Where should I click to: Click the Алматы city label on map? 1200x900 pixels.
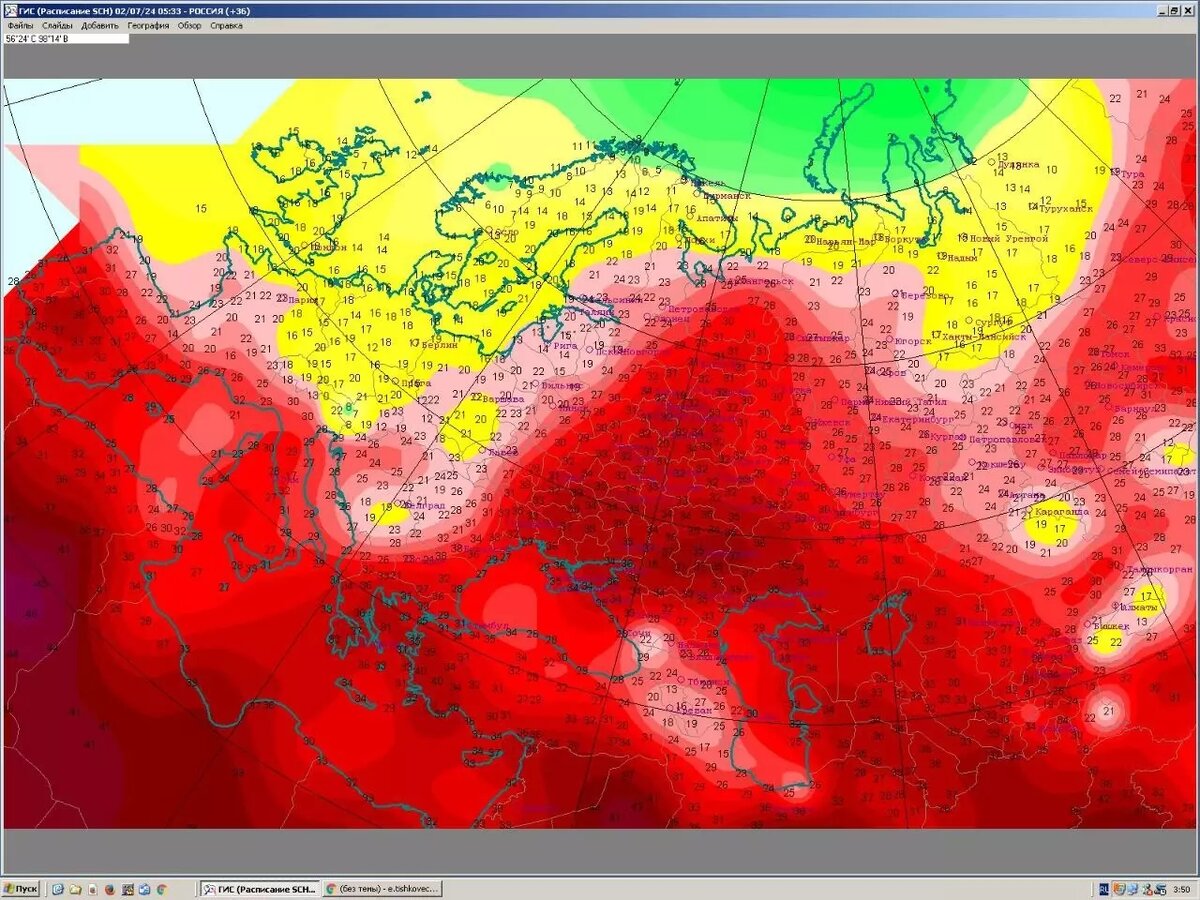pos(1138,607)
